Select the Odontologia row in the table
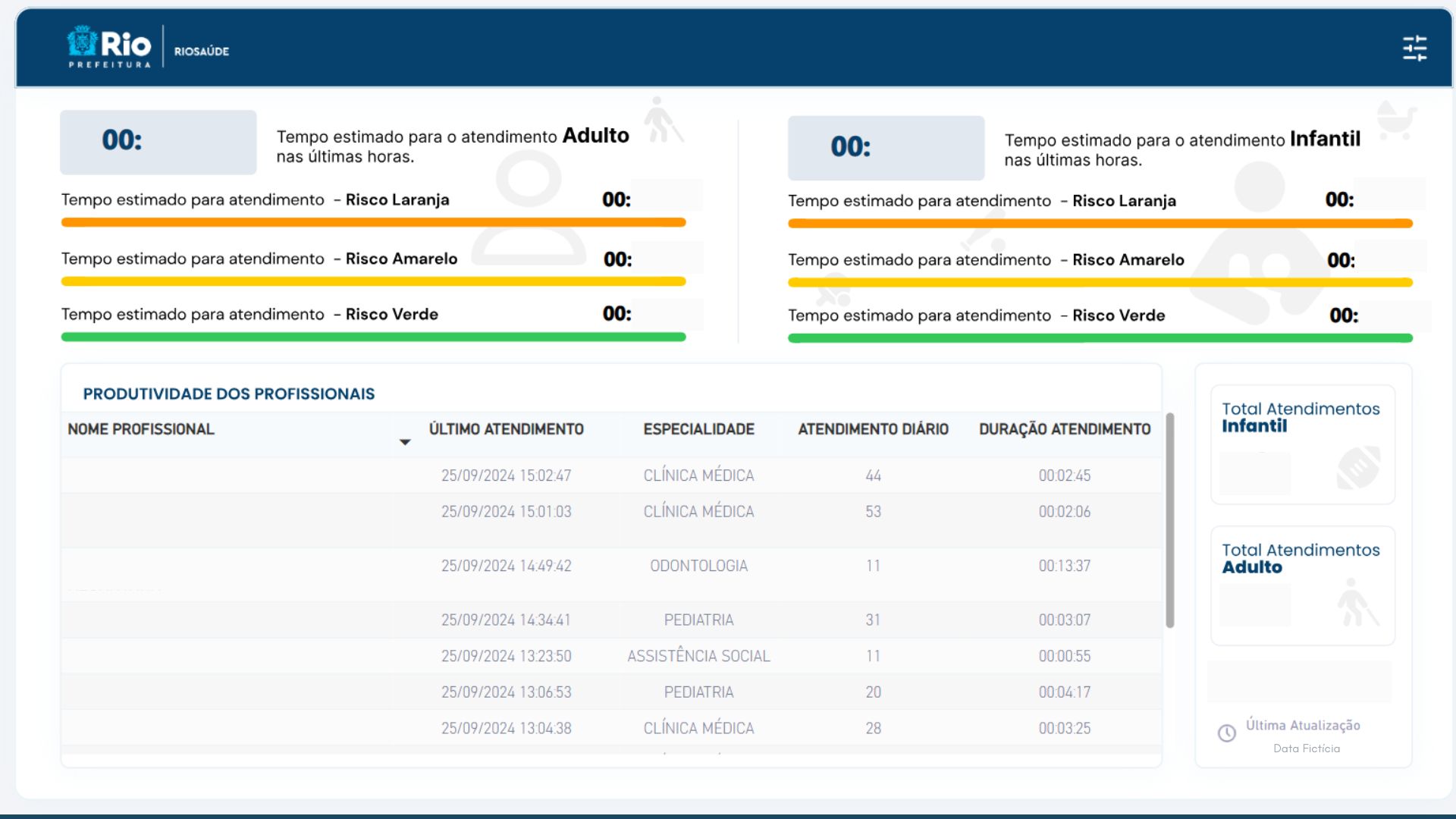The height and width of the screenshot is (819, 1456). coord(698,566)
